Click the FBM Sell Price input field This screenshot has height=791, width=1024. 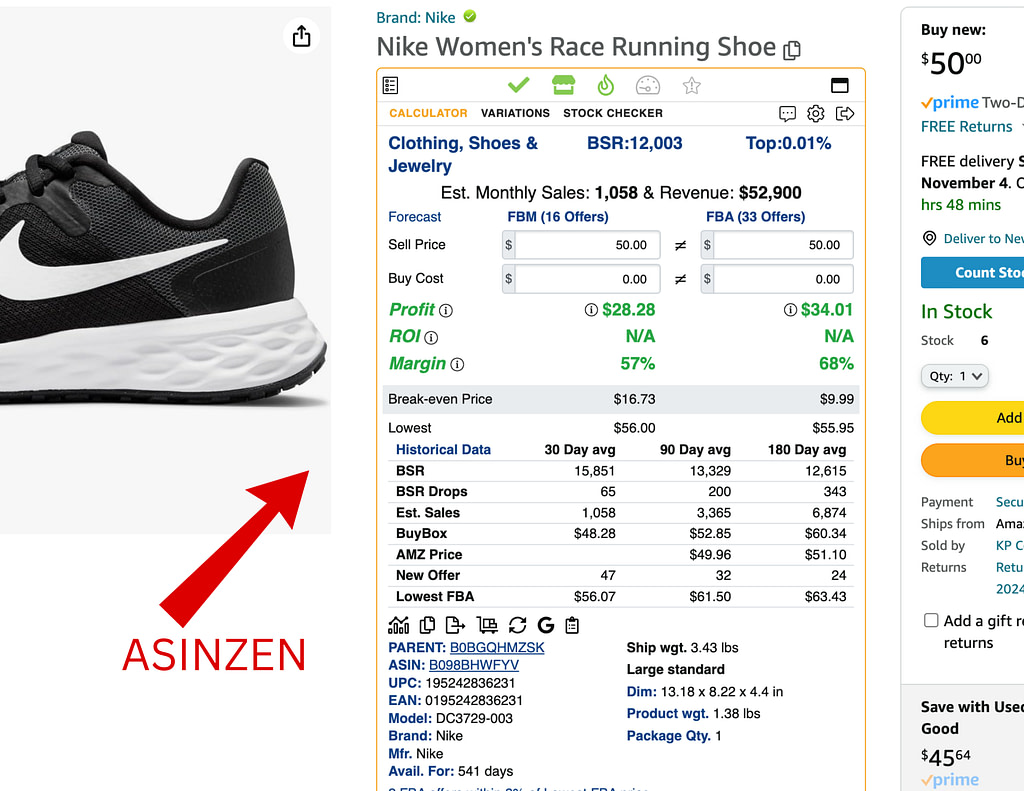[x=583, y=245]
